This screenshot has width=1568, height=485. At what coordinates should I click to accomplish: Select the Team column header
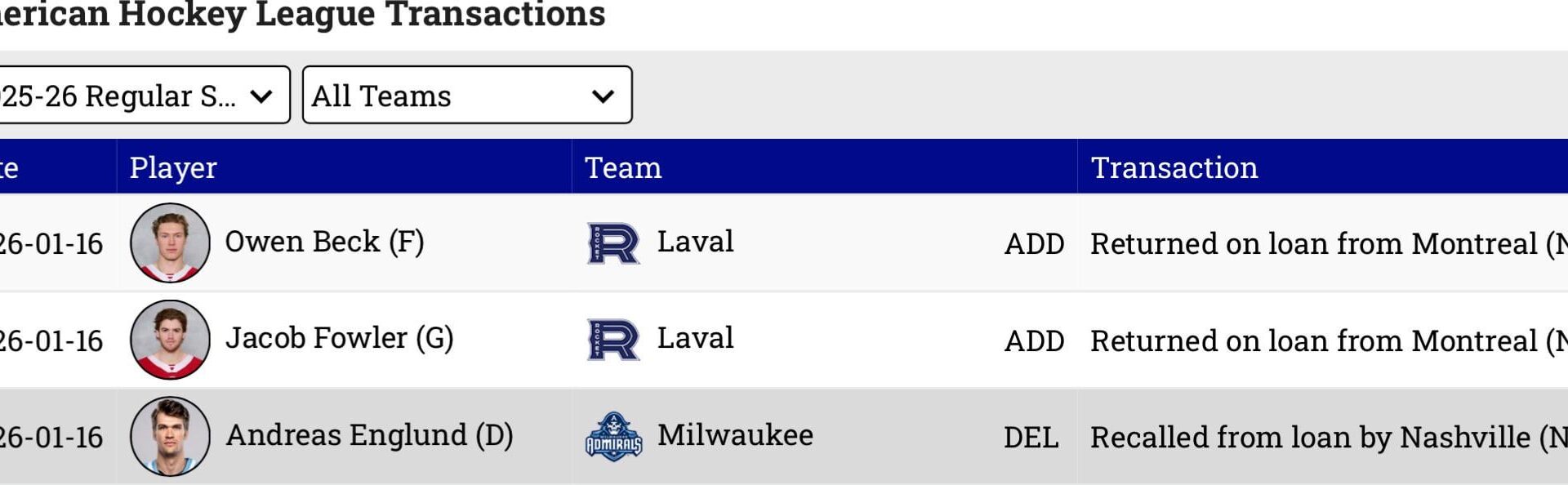pos(623,168)
